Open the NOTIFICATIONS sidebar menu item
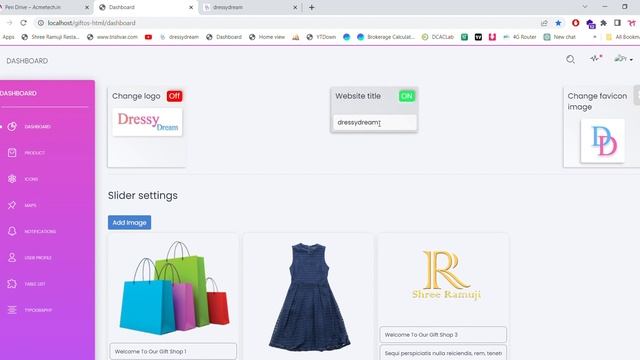The height and width of the screenshot is (360, 640). click(40, 231)
